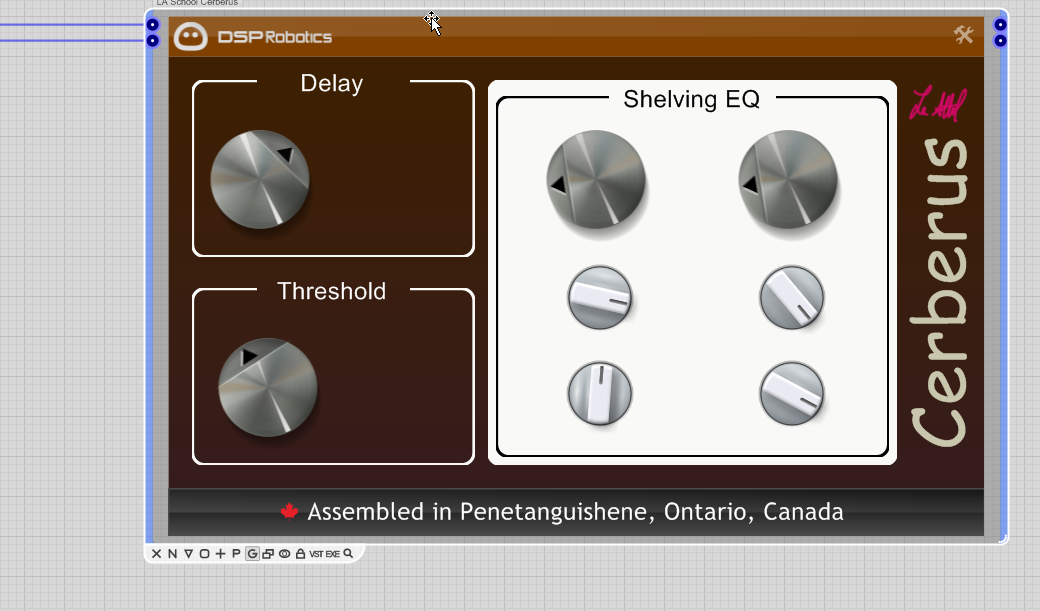Image resolution: width=1040 pixels, height=611 pixels.
Task: Click the lower left input connector
Action: tap(153, 40)
